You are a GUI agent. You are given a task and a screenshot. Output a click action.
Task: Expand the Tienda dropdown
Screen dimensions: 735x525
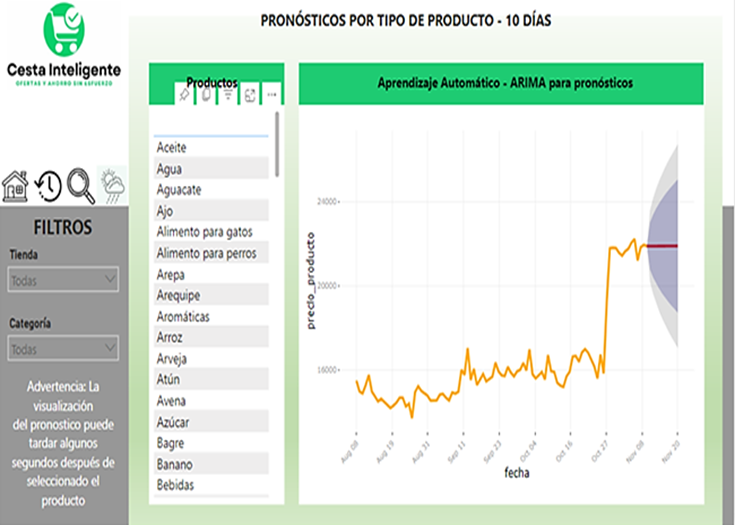click(x=64, y=281)
